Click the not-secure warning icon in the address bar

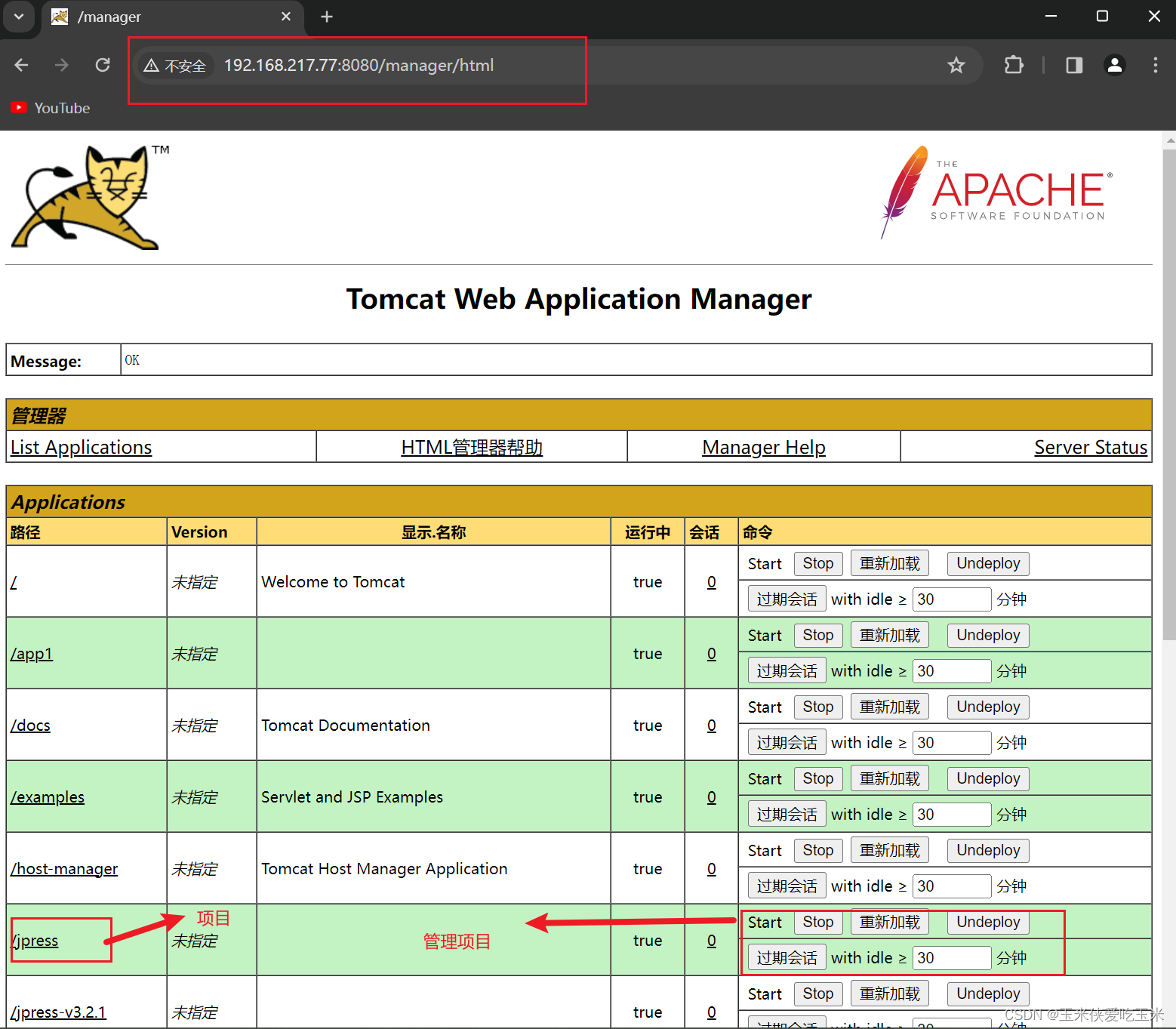pyautogui.click(x=151, y=66)
